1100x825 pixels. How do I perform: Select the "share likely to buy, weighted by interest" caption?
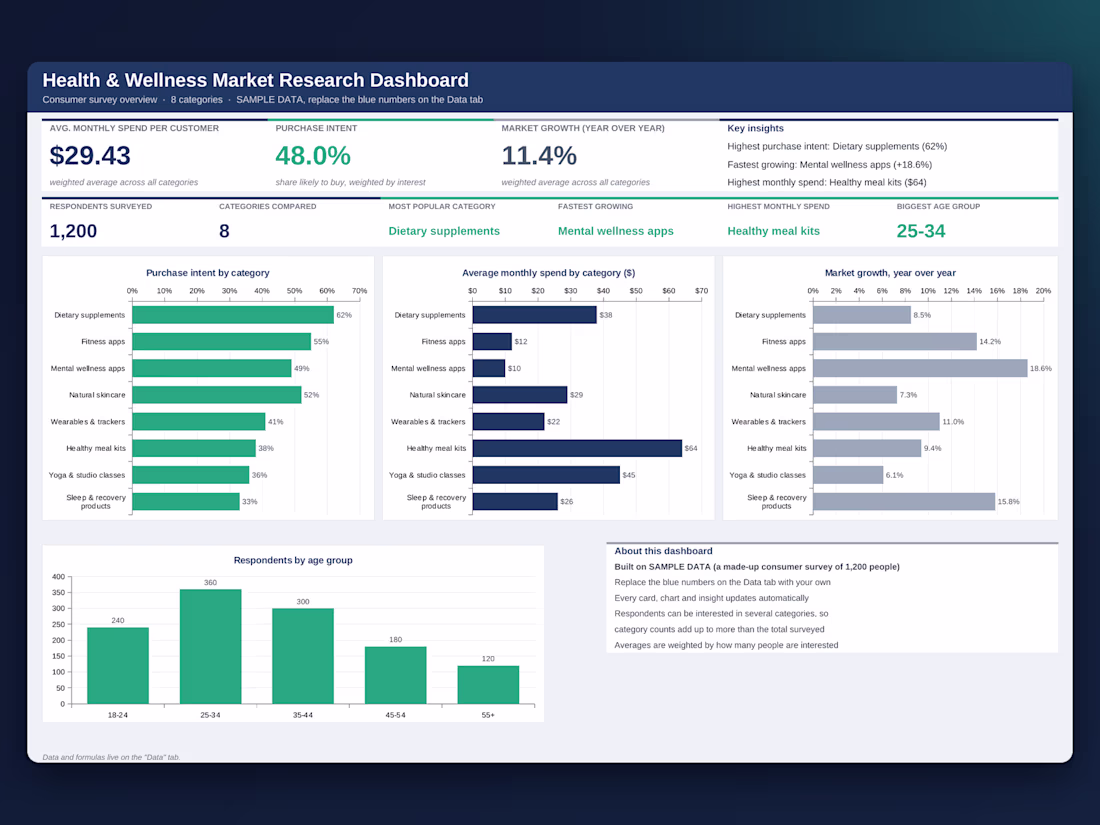point(350,182)
